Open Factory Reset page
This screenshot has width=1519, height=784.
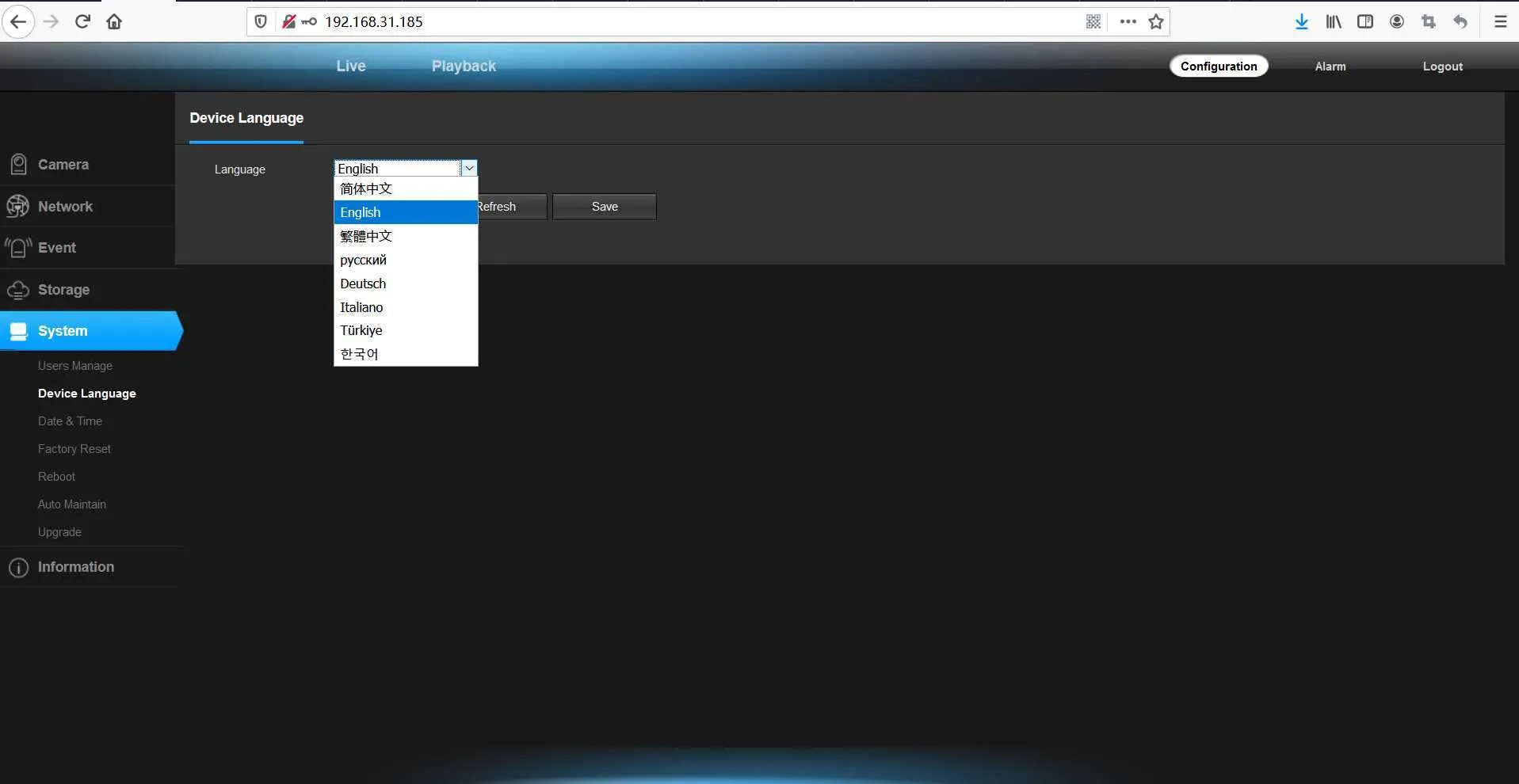(74, 449)
